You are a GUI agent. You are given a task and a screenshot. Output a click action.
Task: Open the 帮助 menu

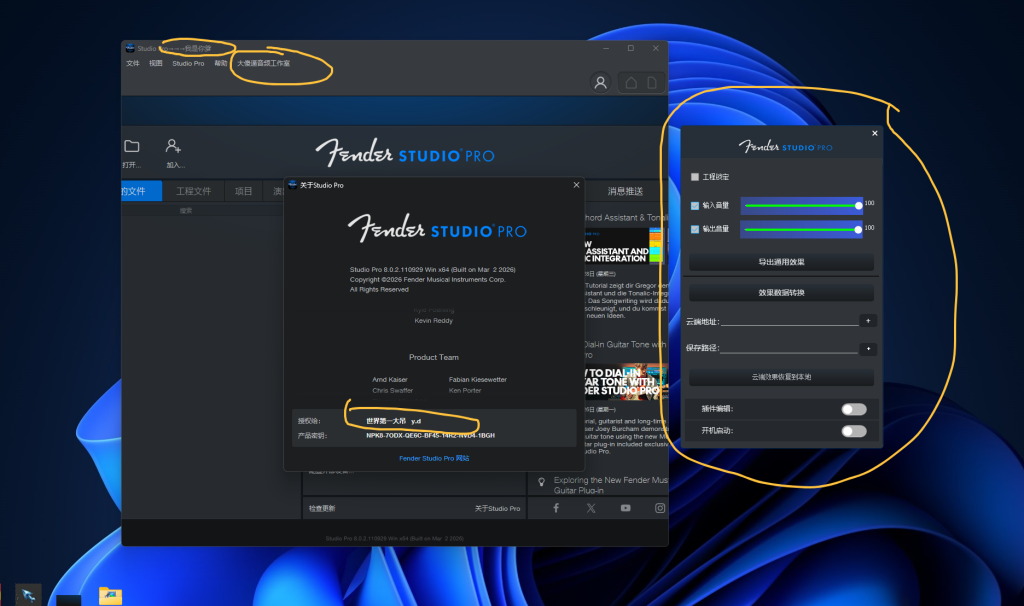pos(221,63)
